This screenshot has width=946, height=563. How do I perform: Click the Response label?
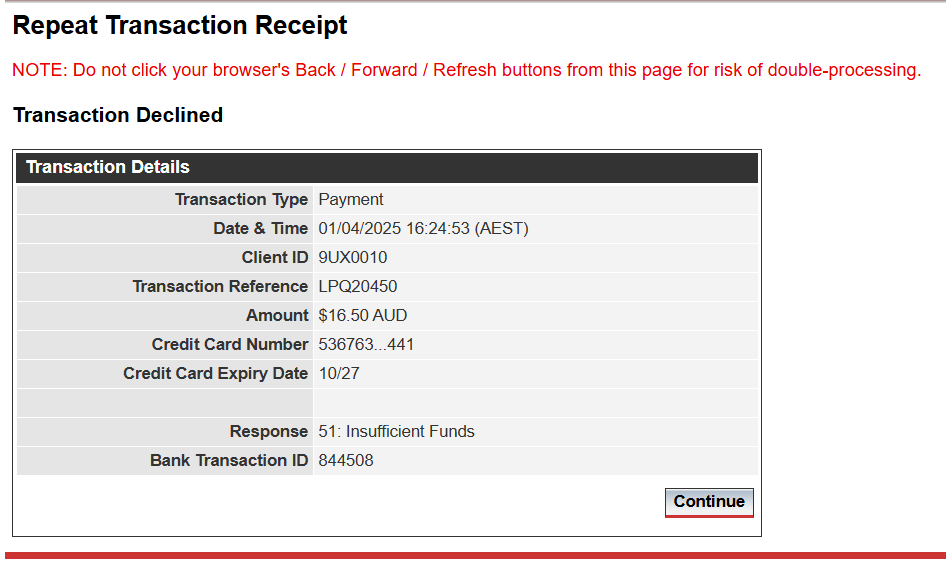pyautogui.click(x=269, y=431)
